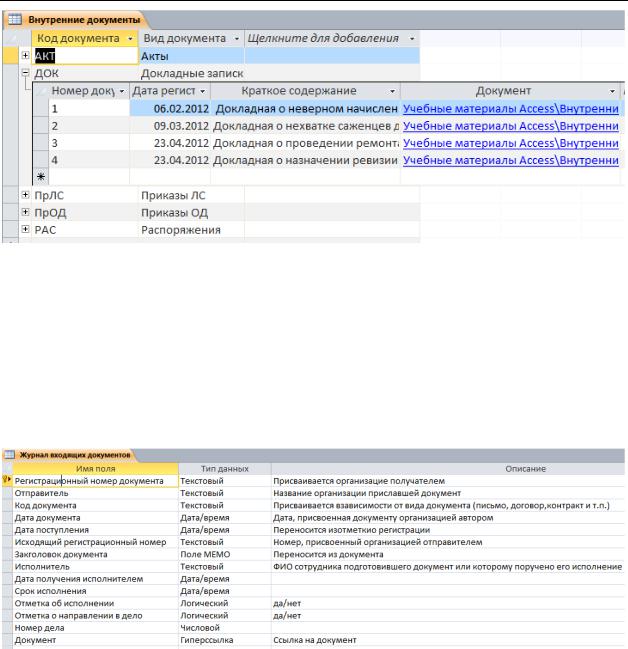Click date cell 09.03.2012
This screenshot has height=649, width=628.
pyautogui.click(x=170, y=126)
